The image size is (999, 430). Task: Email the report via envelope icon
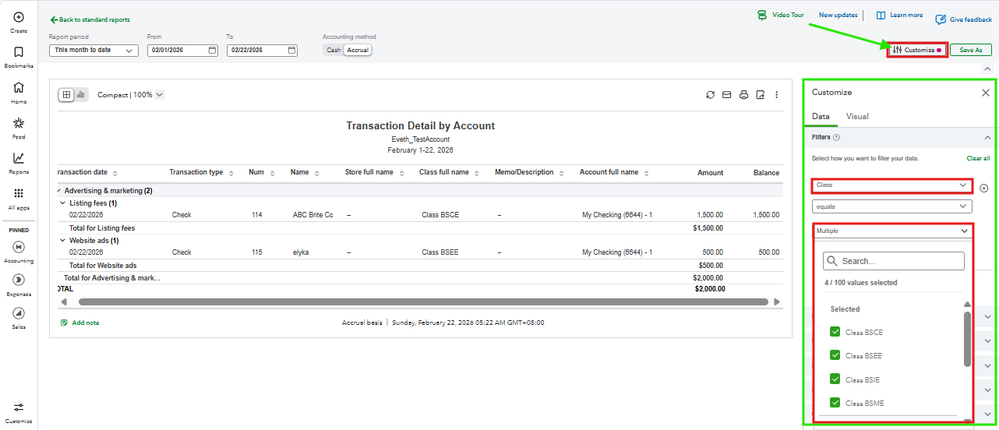(x=726, y=95)
